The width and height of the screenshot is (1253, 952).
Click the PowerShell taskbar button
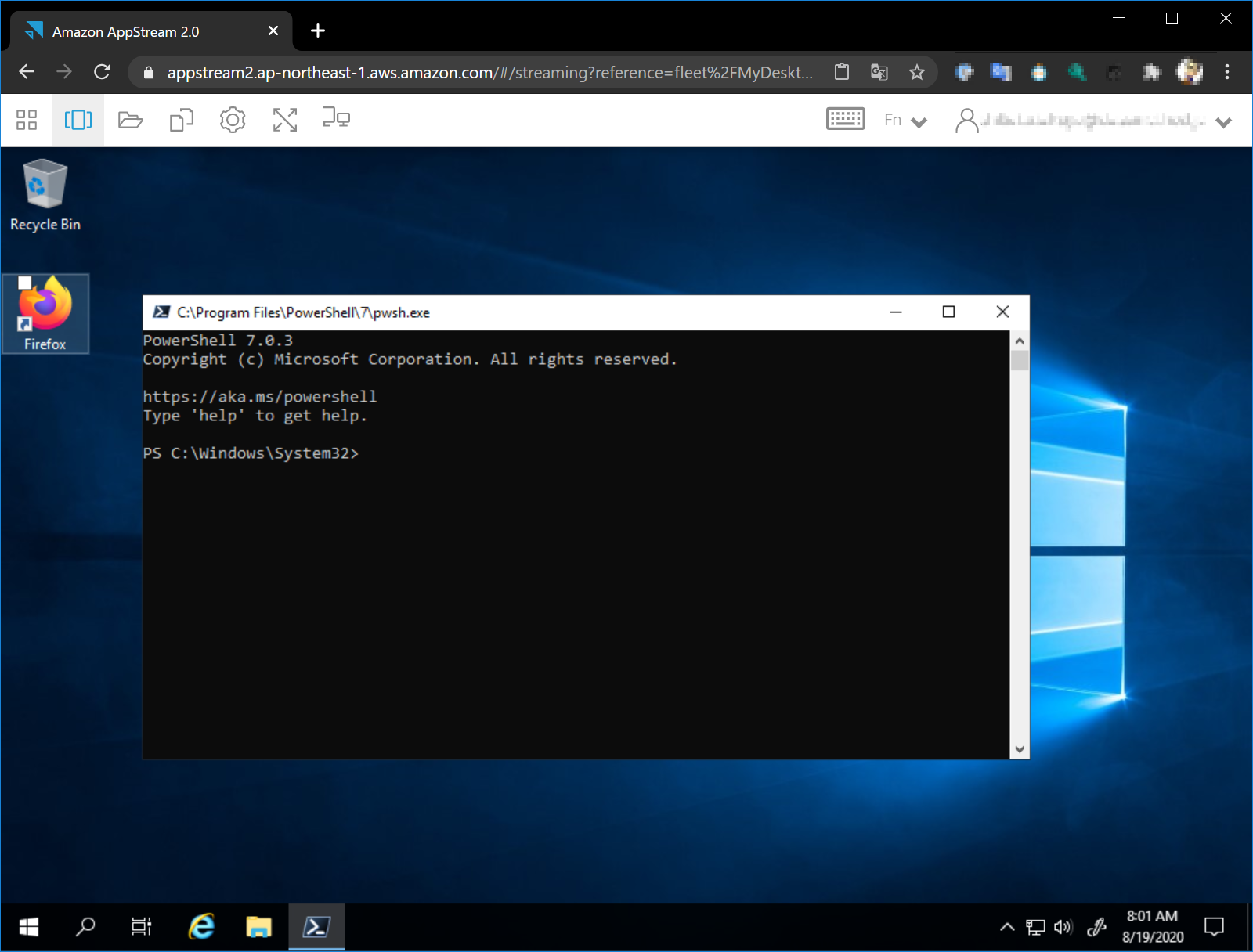pos(316,927)
